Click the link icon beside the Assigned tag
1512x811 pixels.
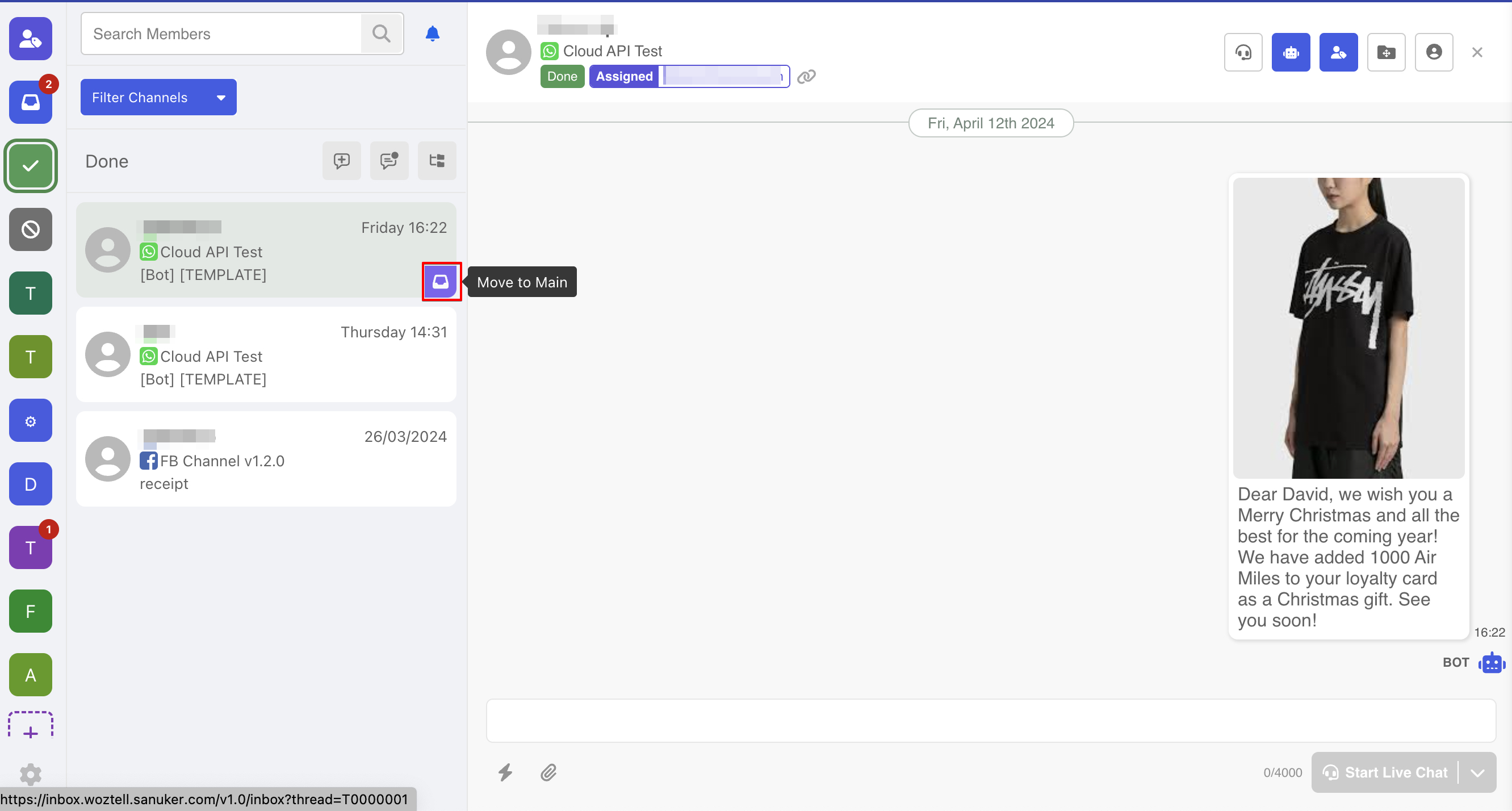tap(806, 76)
